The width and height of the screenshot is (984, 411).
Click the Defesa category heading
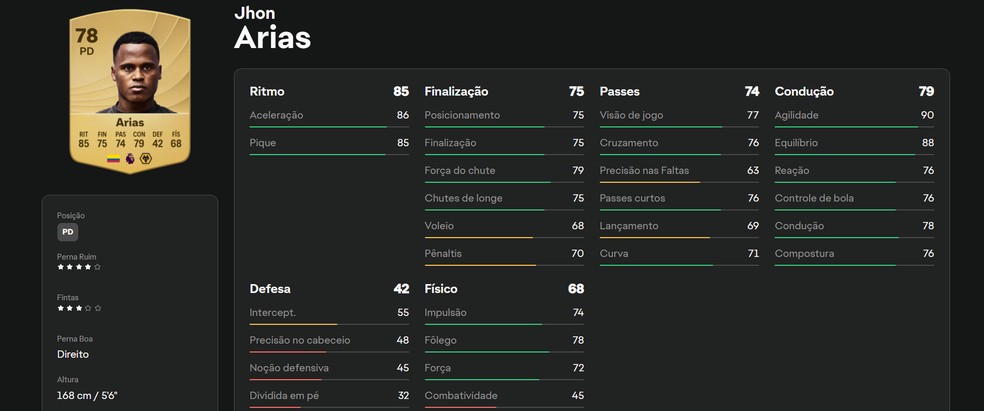point(270,289)
